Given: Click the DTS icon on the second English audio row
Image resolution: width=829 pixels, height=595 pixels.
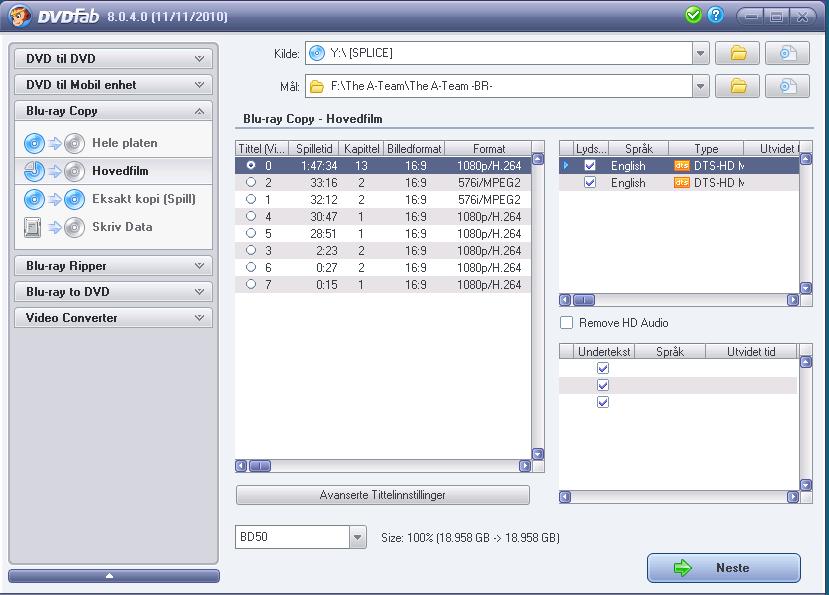Looking at the screenshot, I should [681, 182].
